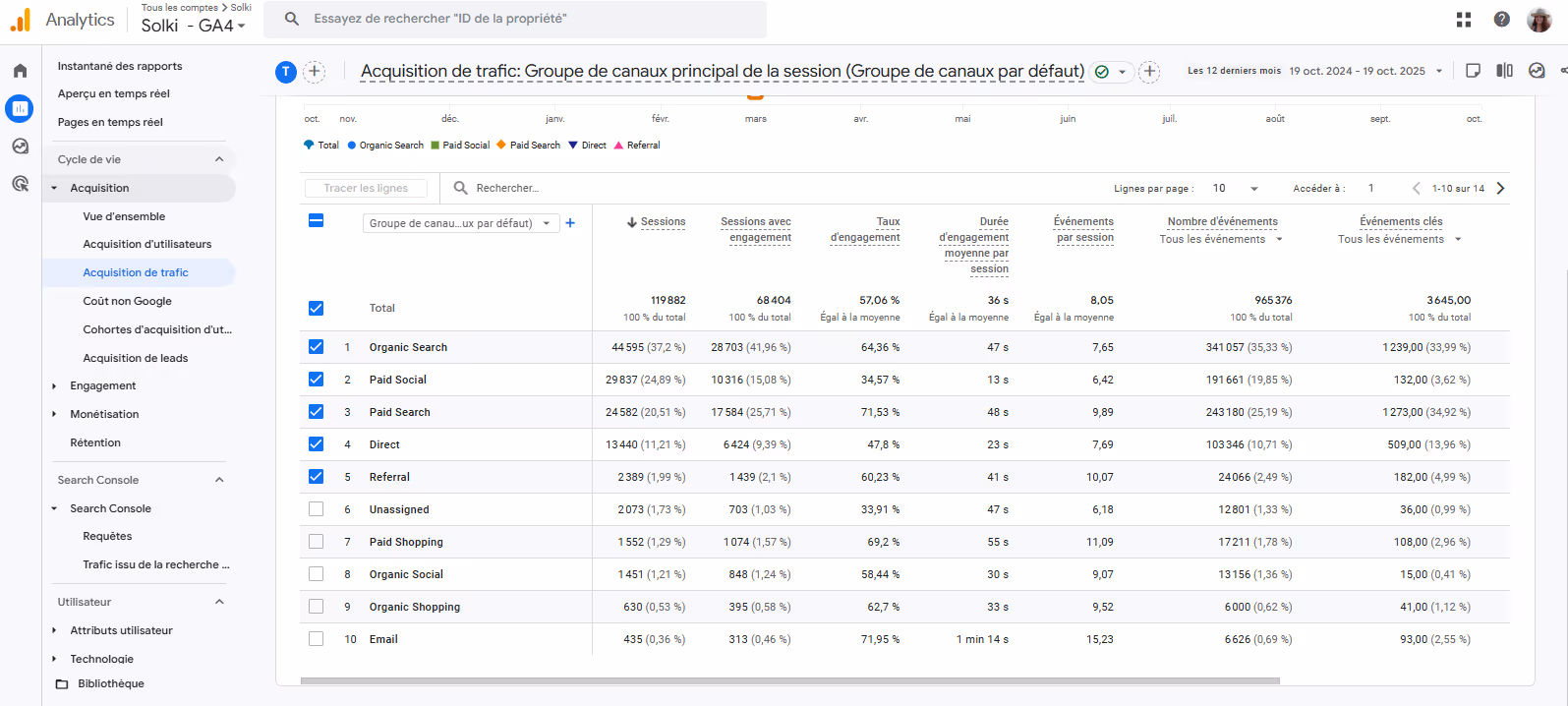1568x706 pixels.
Task: Toggle the select-all checkbox in the table header
Action: tap(316, 221)
